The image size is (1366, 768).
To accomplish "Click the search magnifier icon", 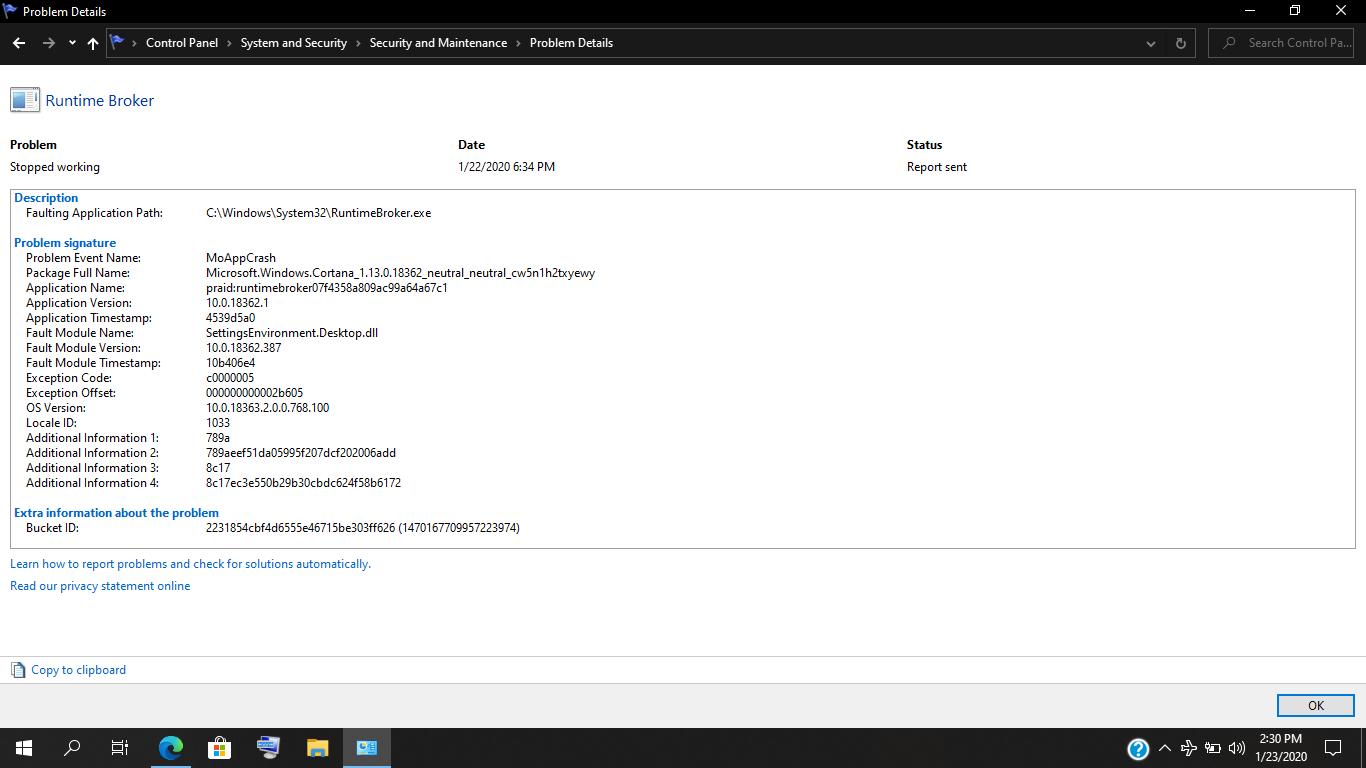I will tap(1228, 43).
